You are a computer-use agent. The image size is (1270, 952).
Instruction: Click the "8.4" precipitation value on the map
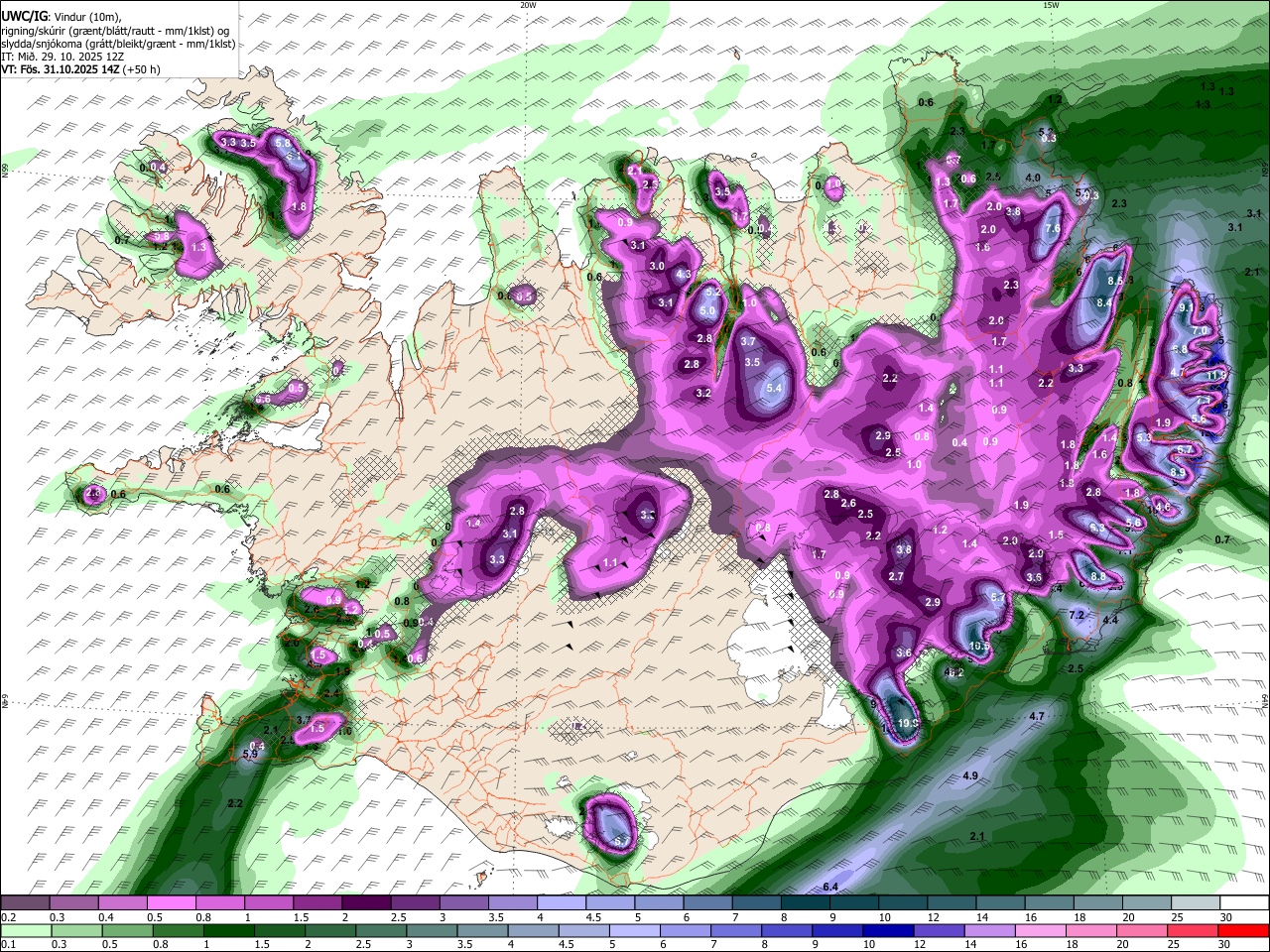tap(1104, 302)
